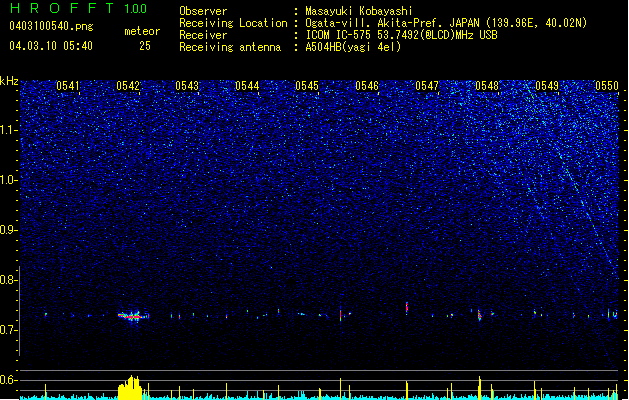Click the 1.1 kHz axis label
The height and width of the screenshot is (400, 629).
pyautogui.click(x=9, y=130)
